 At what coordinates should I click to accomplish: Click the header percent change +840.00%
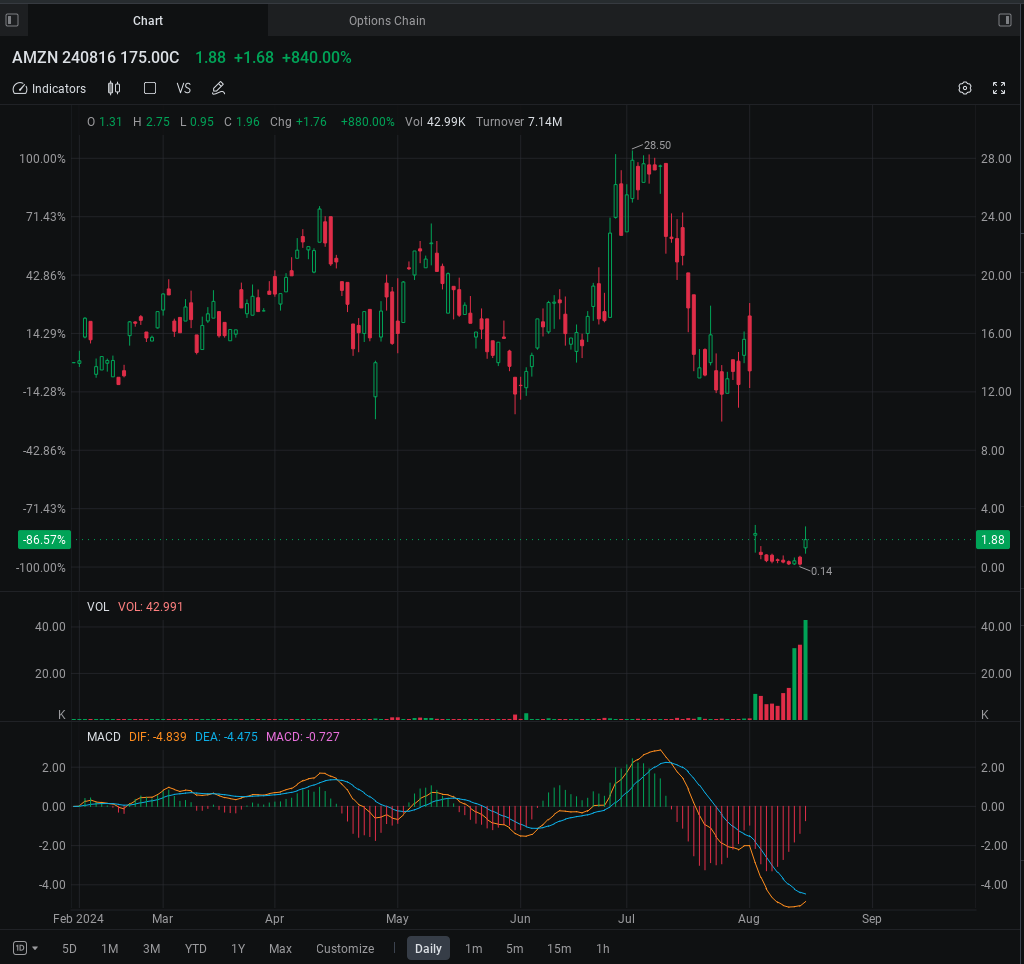point(316,57)
